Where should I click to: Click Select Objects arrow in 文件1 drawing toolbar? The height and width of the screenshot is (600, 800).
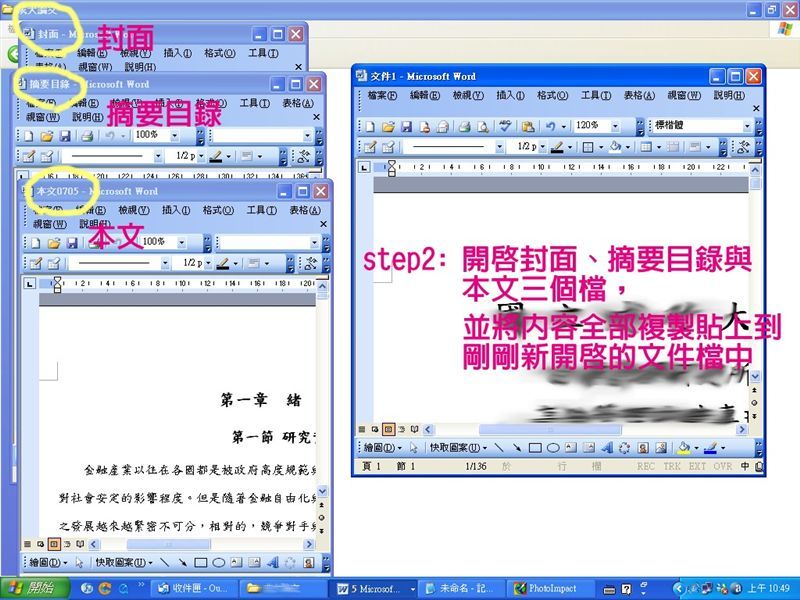tap(414, 448)
